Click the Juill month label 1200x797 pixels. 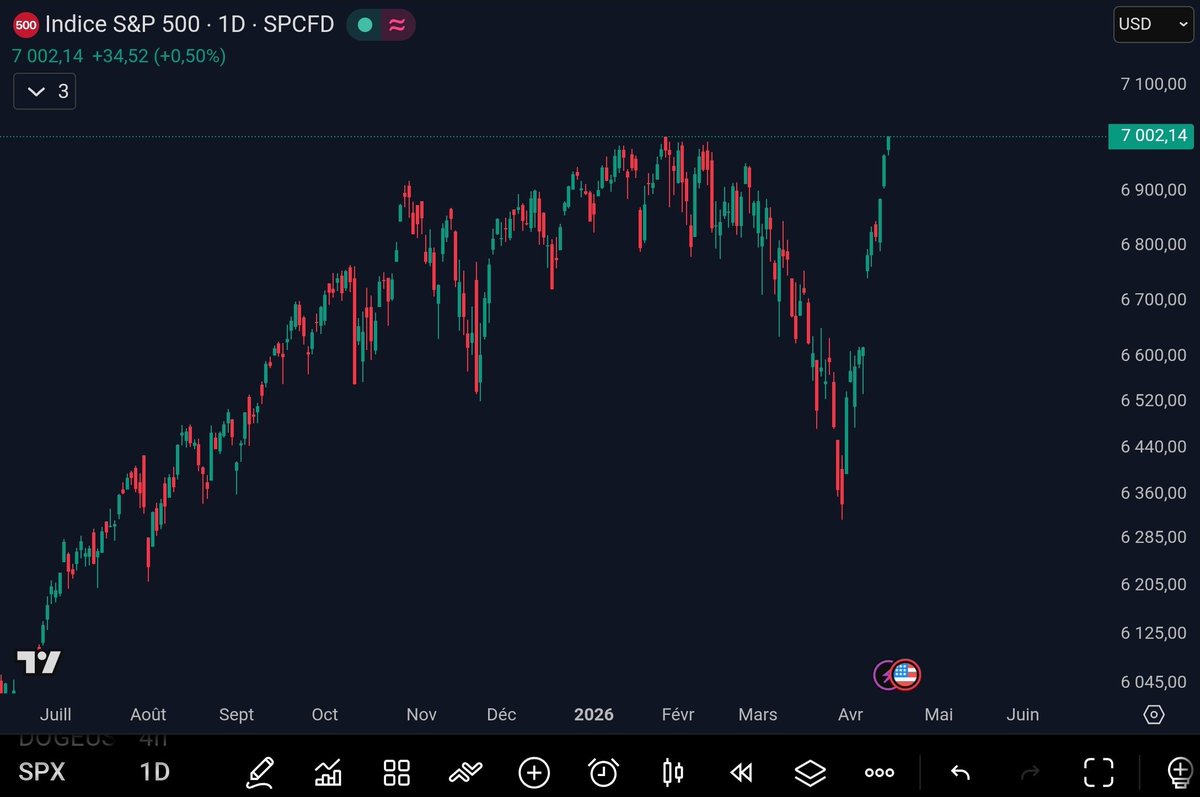55,715
